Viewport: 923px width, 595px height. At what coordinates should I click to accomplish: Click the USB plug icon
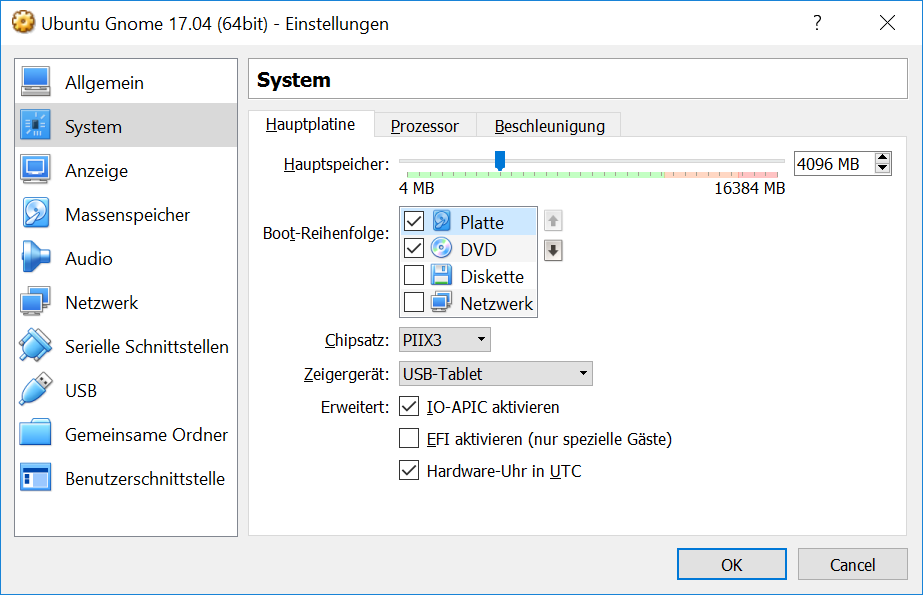pyautogui.click(x=35, y=390)
